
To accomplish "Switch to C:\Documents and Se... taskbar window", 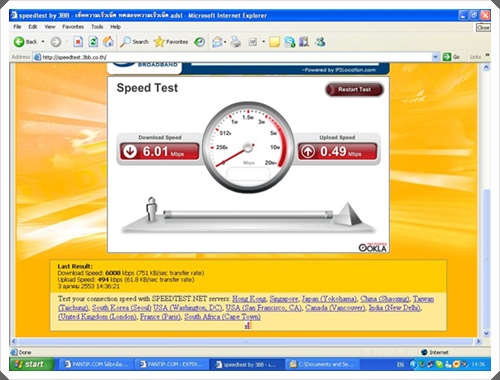I will click(322, 364).
